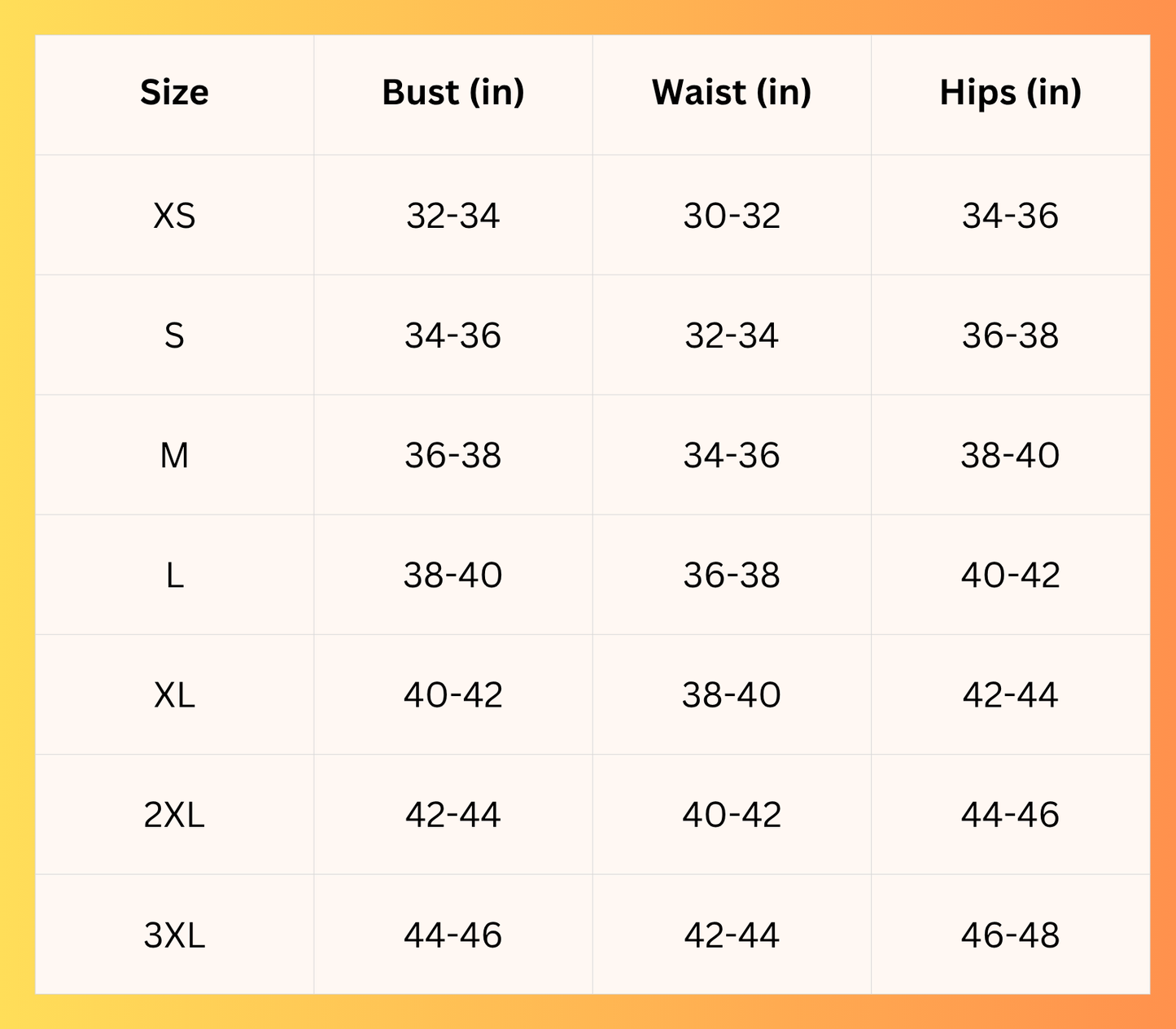Click the Waist (in) column header
This screenshot has width=1176, height=1029.
(x=732, y=93)
